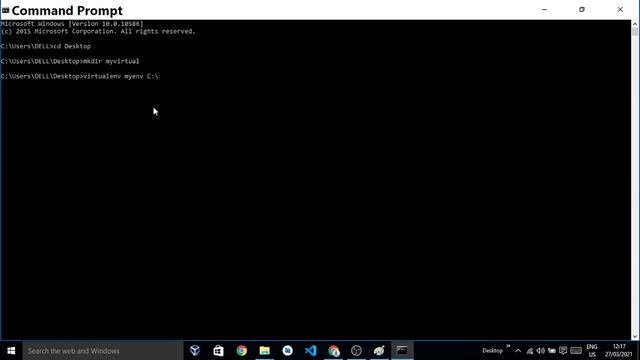
Task: Click the Search the web and Windows box
Action: 103,351
